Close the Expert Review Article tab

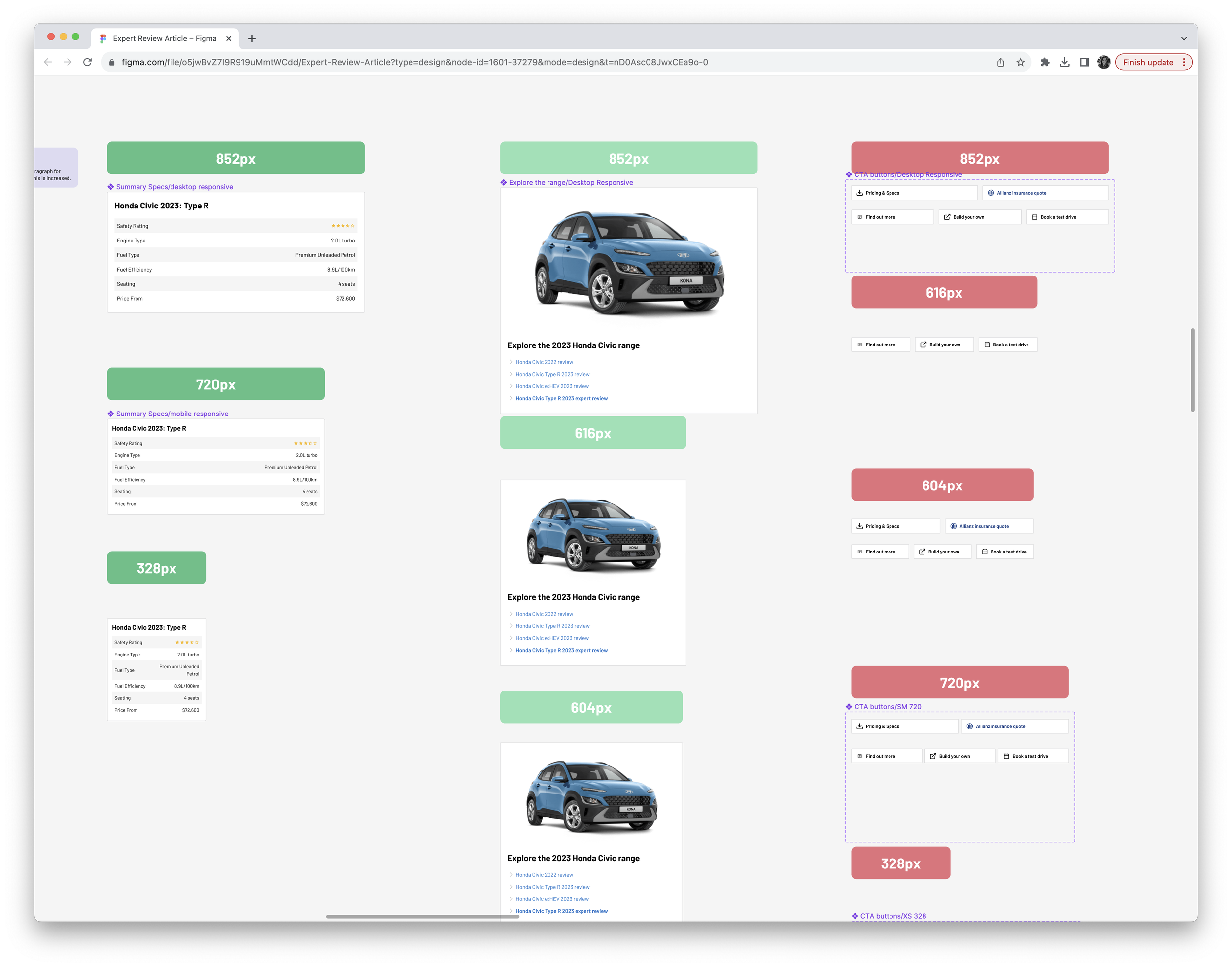tap(229, 38)
